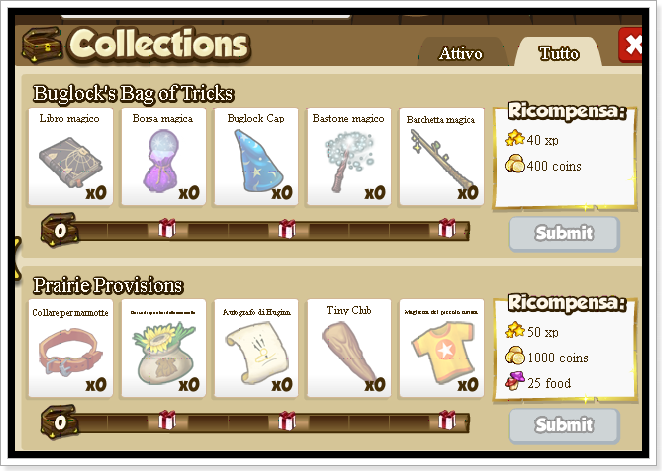Image resolution: width=662 pixels, height=471 pixels.
Task: Select the Bastone magico sparkling staff
Action: (x=349, y=157)
